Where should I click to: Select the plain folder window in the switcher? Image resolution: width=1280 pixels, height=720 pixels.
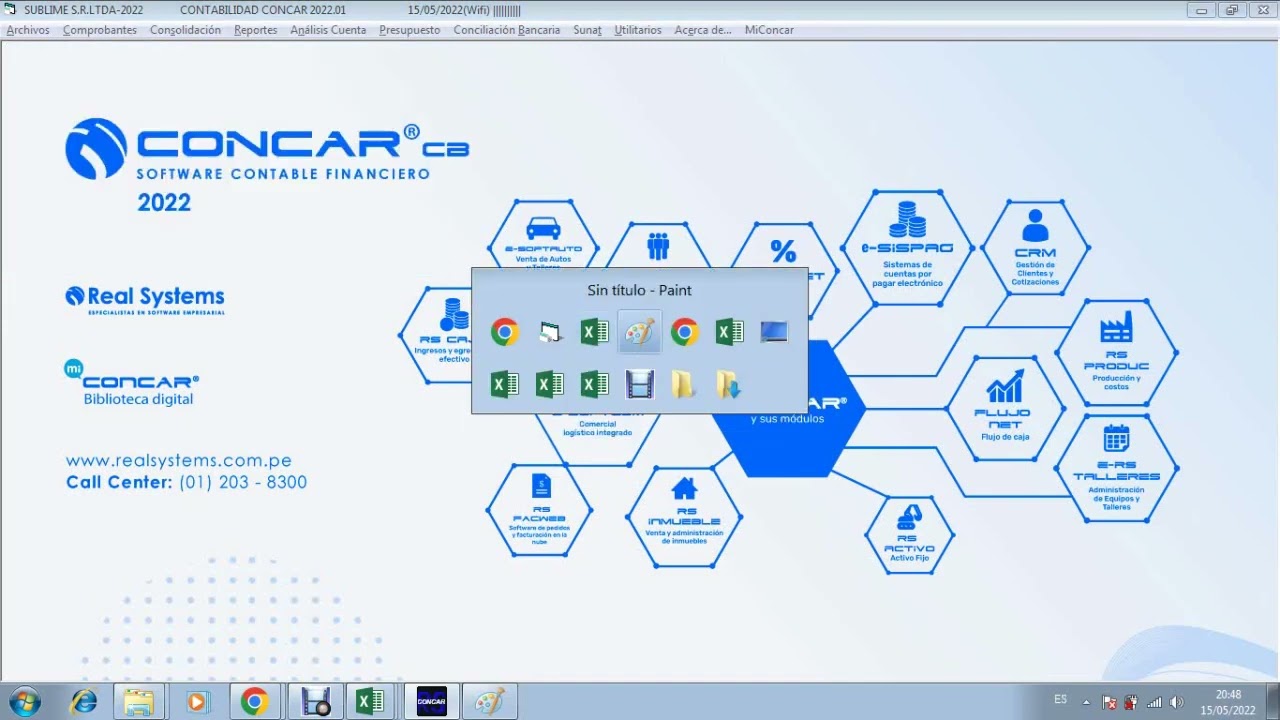click(684, 384)
